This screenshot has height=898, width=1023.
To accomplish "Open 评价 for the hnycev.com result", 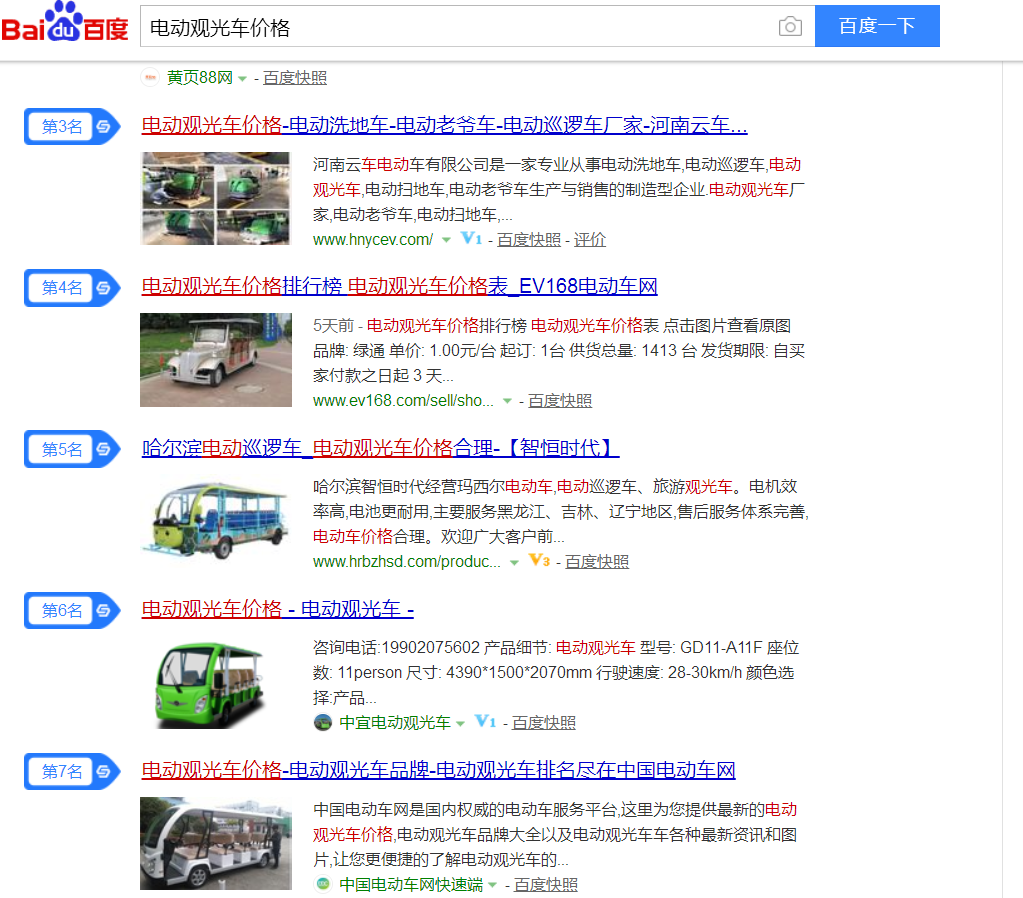I will [590, 240].
